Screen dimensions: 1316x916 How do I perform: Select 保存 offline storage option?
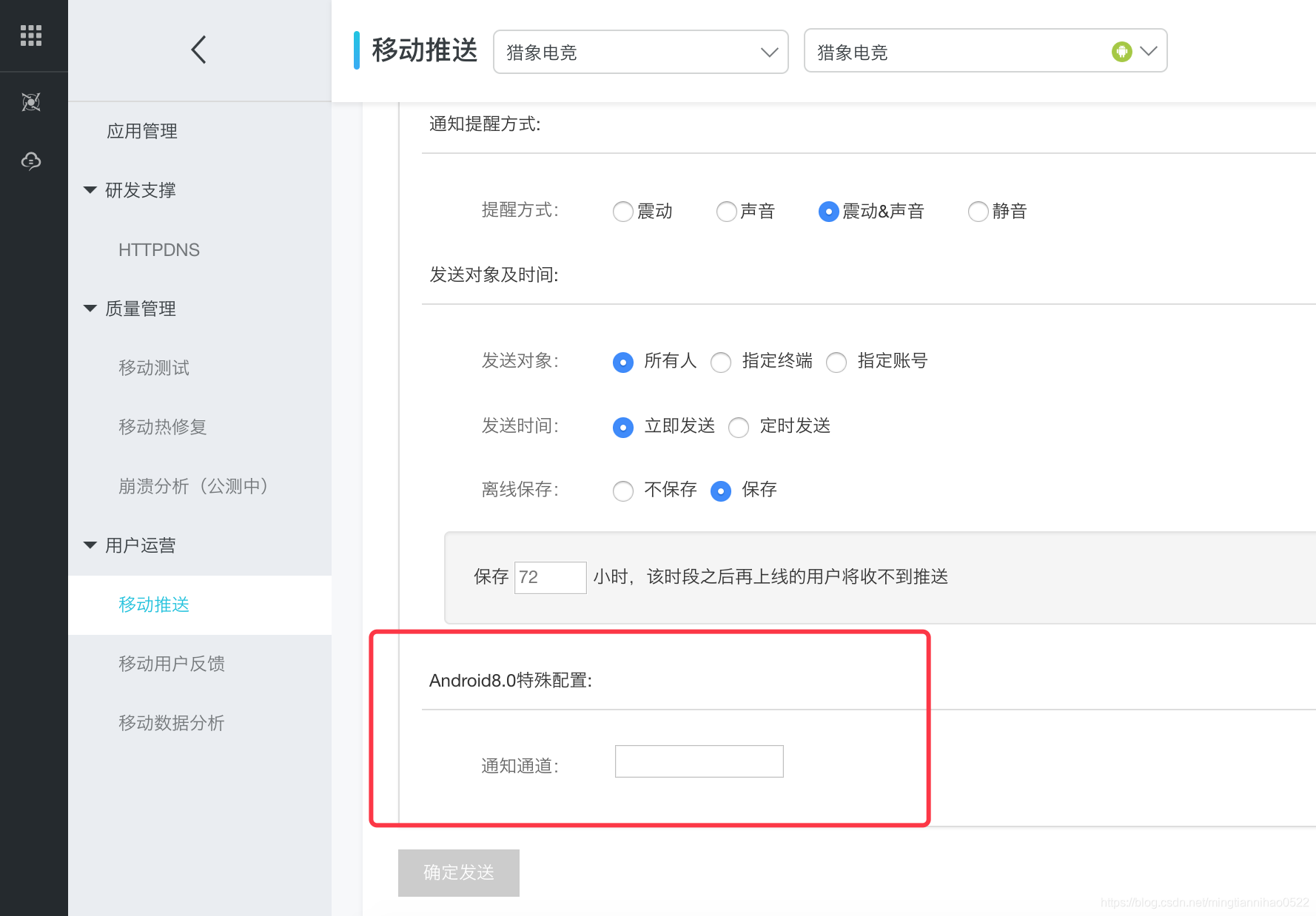(x=721, y=491)
